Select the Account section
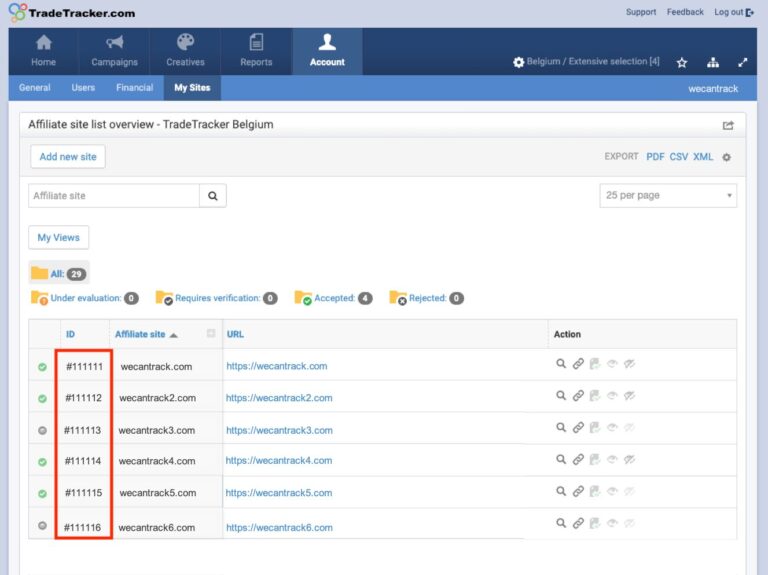This screenshot has height=575, width=768. (x=327, y=51)
